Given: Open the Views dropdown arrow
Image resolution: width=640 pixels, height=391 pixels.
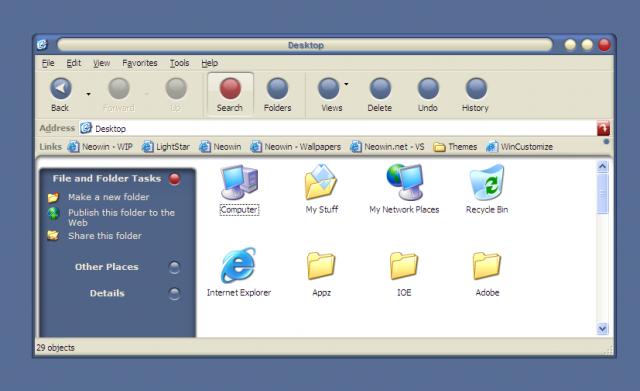Looking at the screenshot, I should pos(346,84).
